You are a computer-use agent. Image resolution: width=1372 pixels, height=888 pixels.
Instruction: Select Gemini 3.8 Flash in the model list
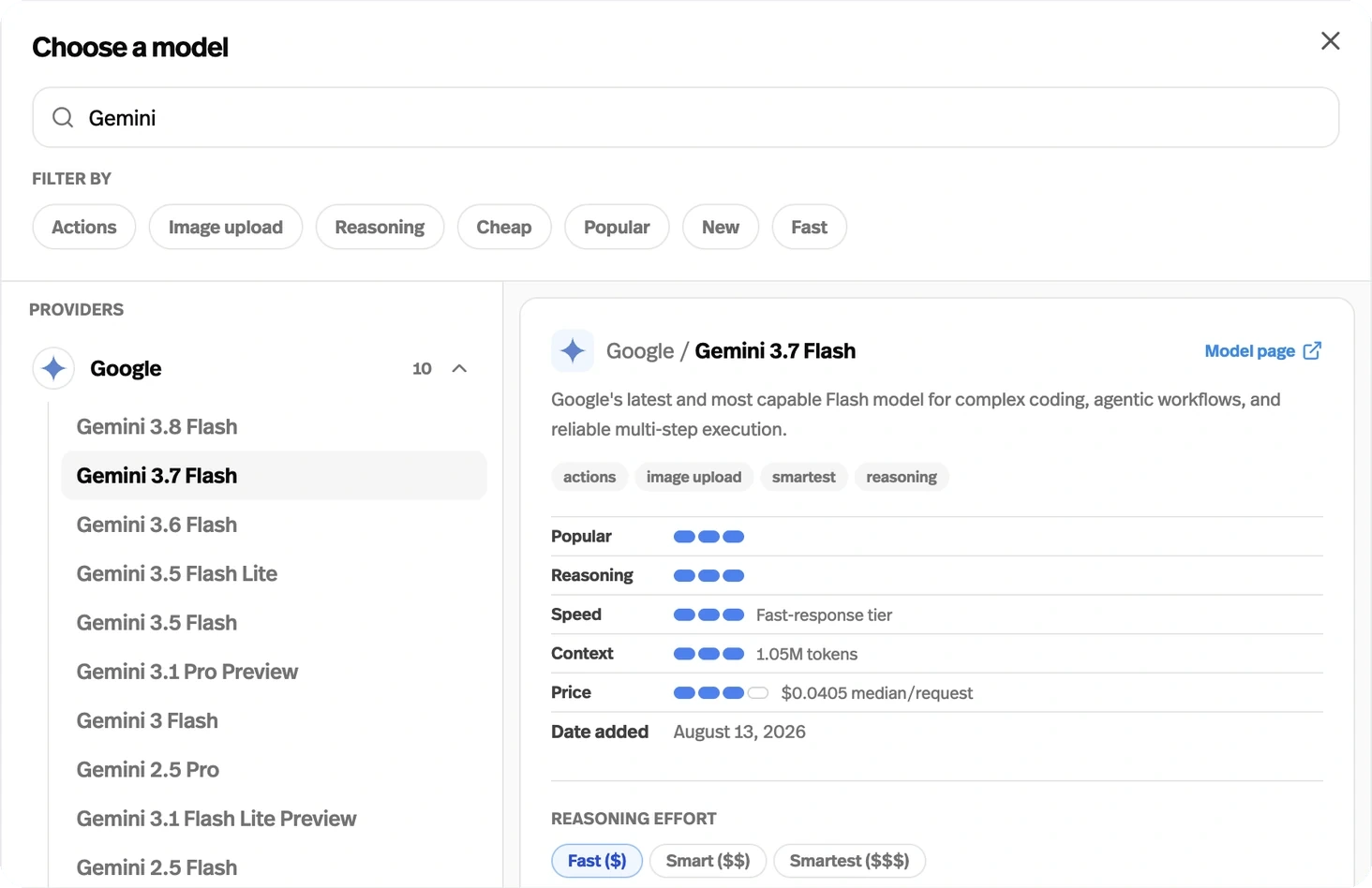tap(274, 426)
